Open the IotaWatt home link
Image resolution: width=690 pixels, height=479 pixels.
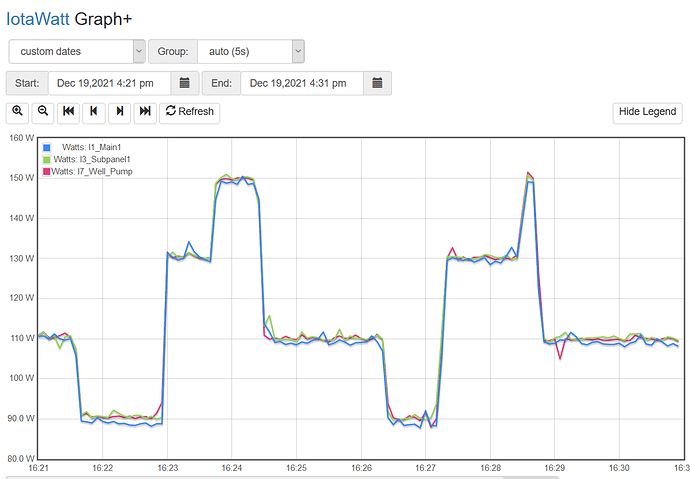pyautogui.click(x=38, y=19)
